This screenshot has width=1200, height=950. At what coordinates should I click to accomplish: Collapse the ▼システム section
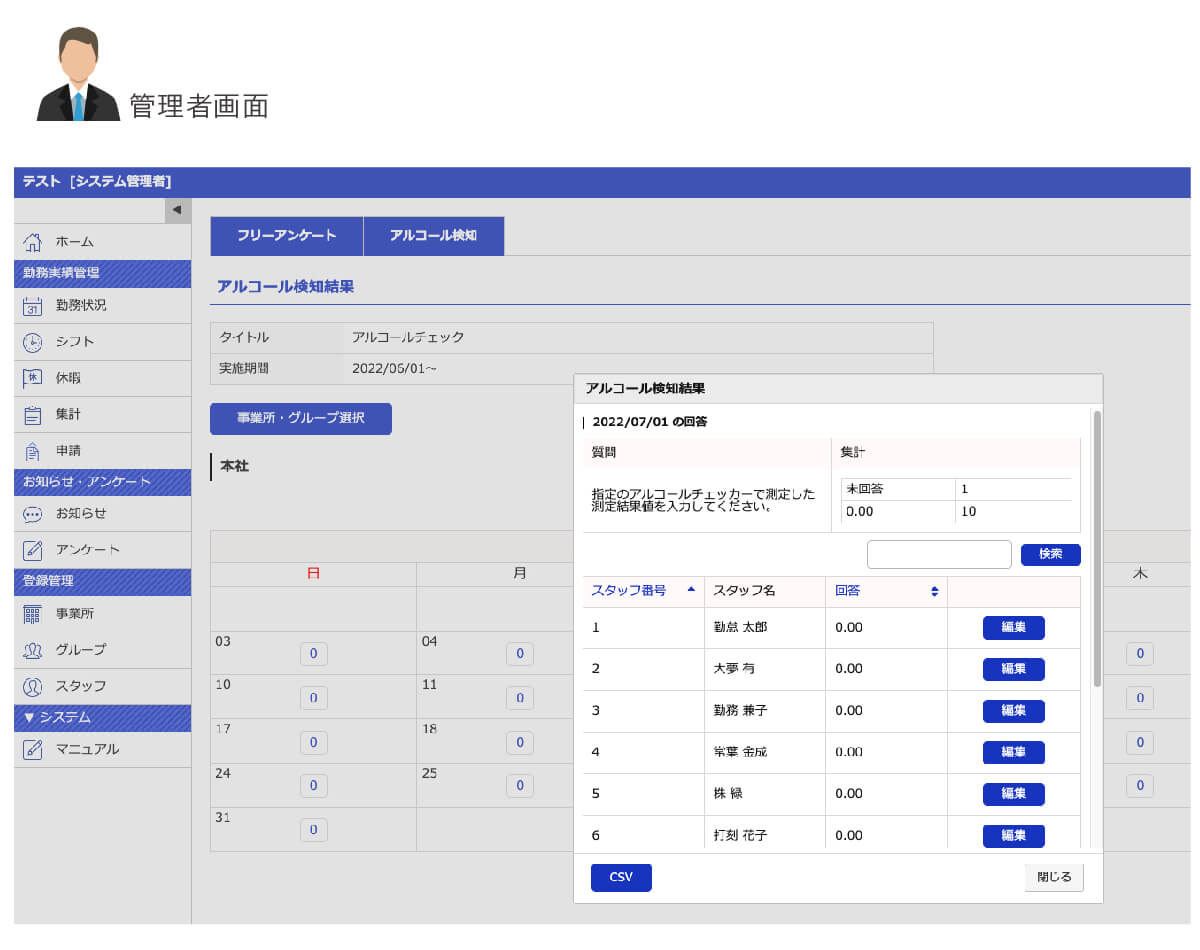click(102, 717)
